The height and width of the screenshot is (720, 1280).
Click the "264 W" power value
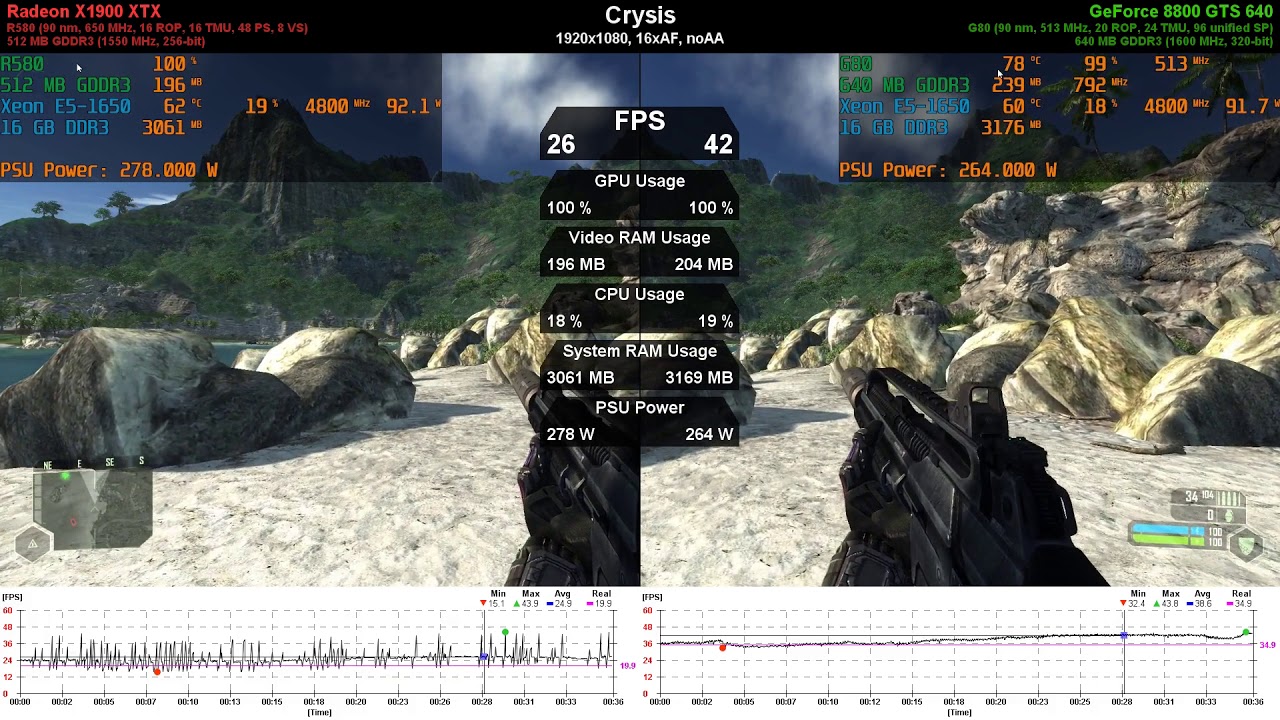pos(709,434)
